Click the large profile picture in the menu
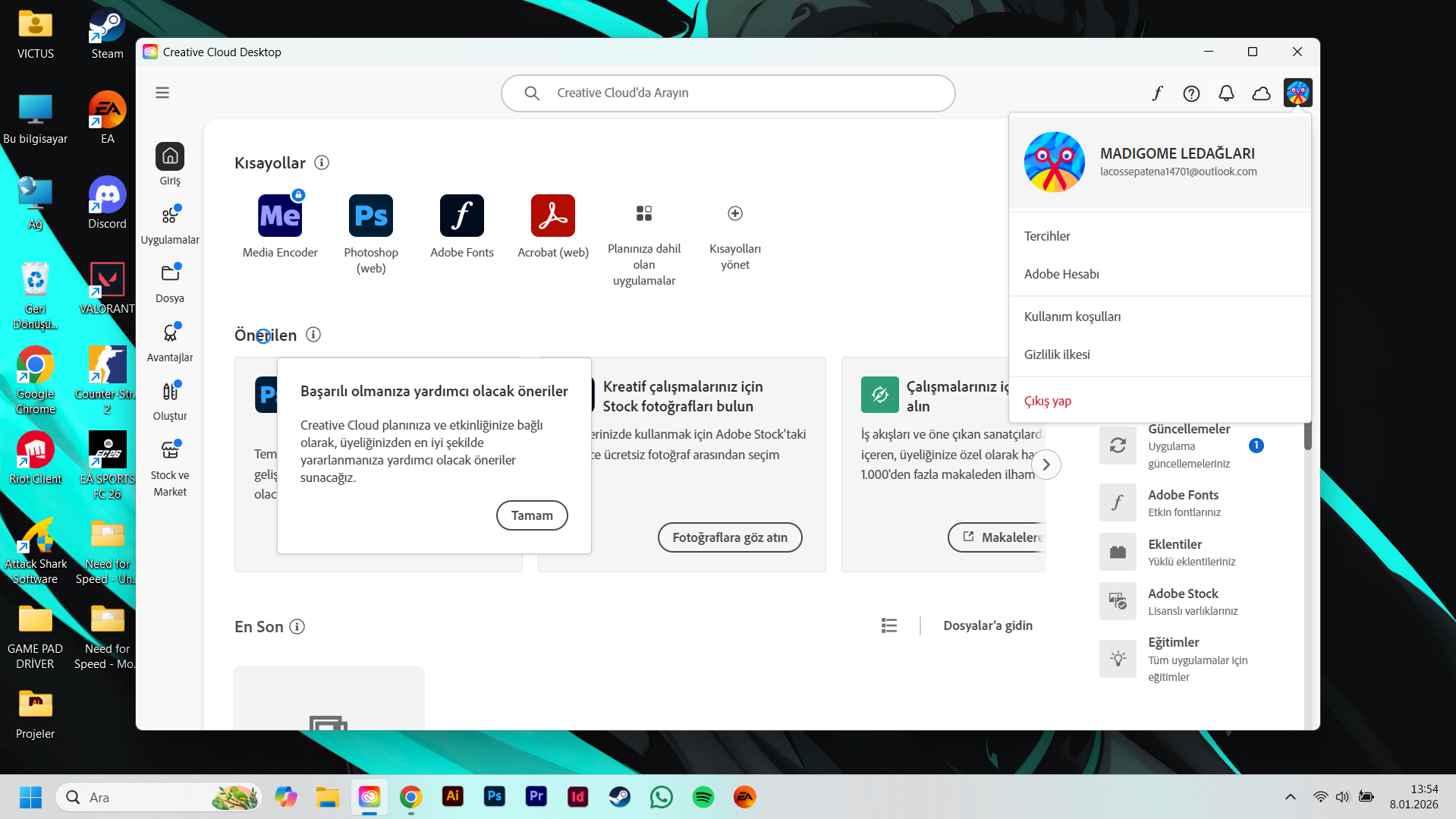The image size is (1456, 819). (x=1055, y=162)
